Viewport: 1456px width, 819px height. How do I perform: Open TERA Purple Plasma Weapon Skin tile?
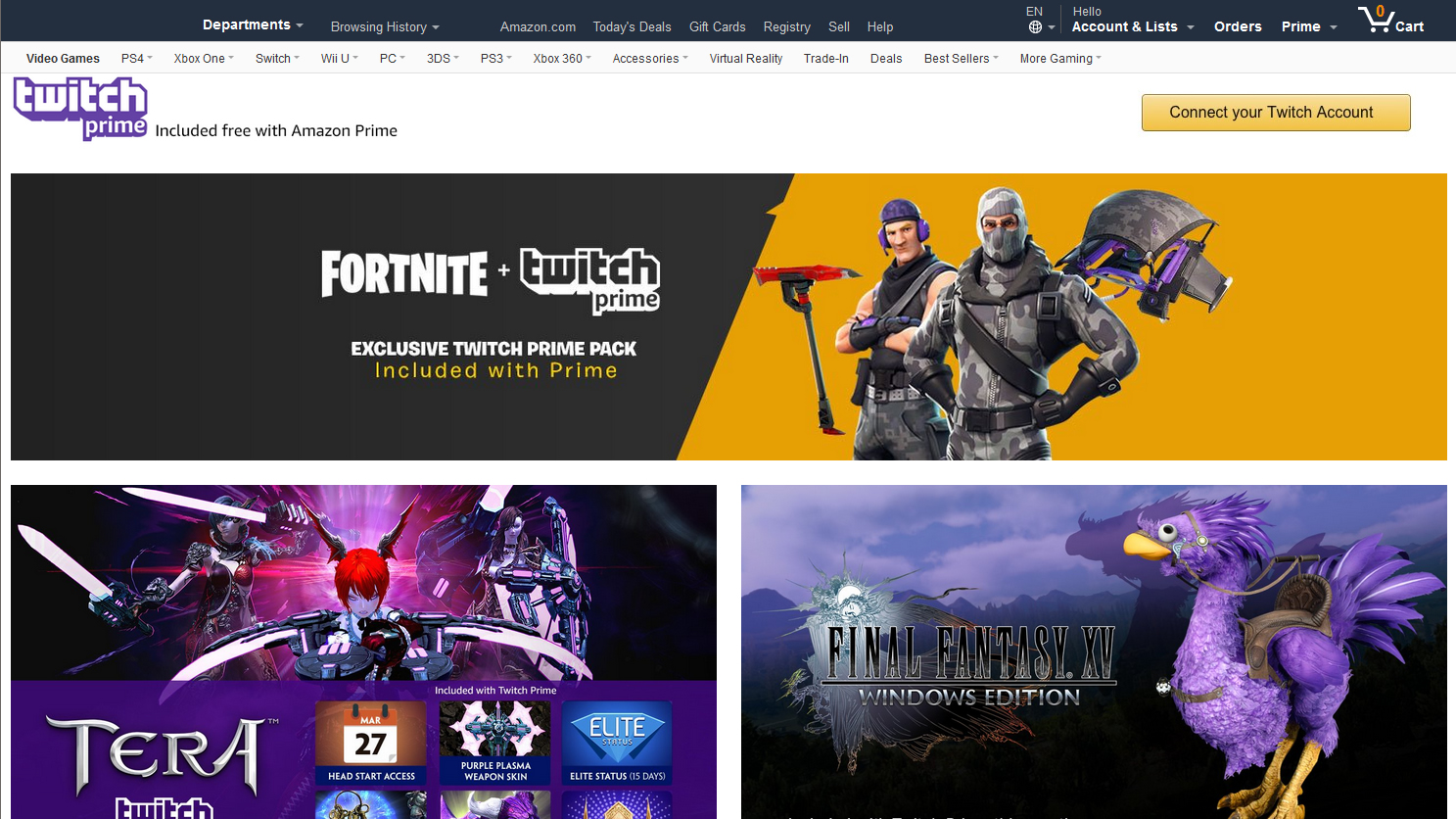495,743
